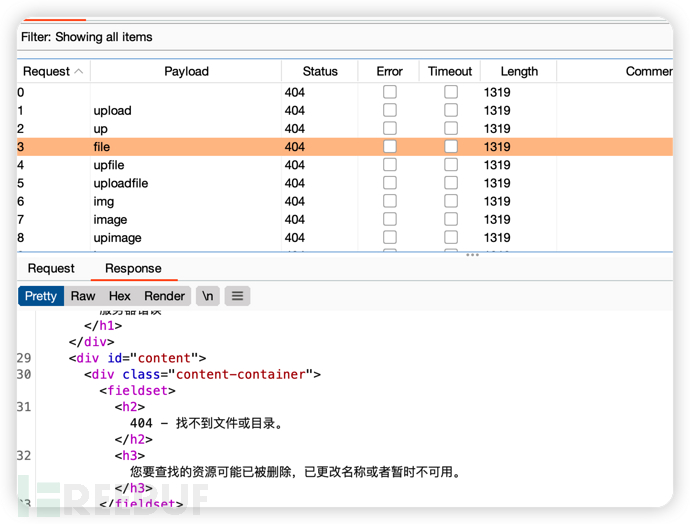Click the div id="content" line in response

click(137, 358)
